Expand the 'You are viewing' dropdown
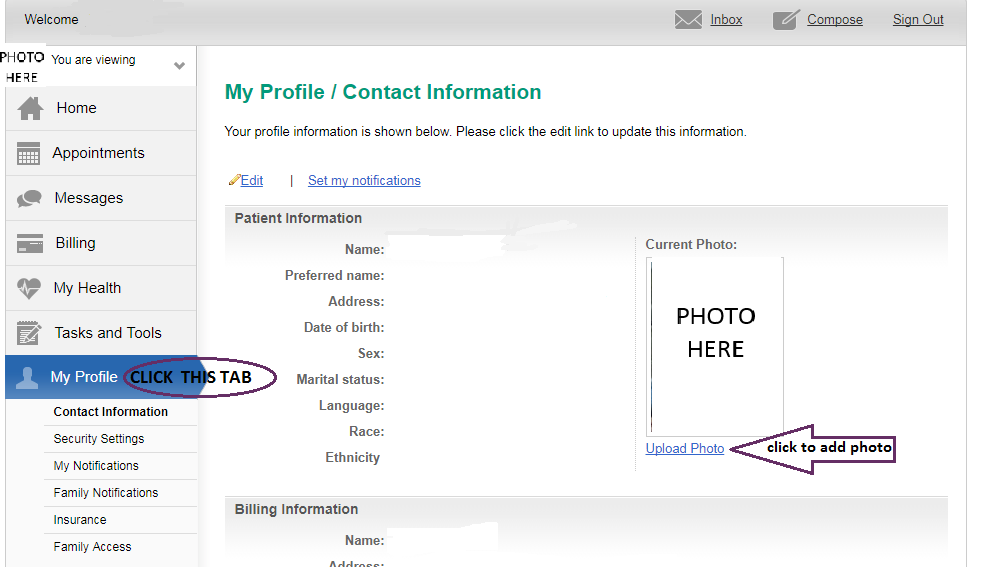This screenshot has height=567, width=990. click(179, 66)
